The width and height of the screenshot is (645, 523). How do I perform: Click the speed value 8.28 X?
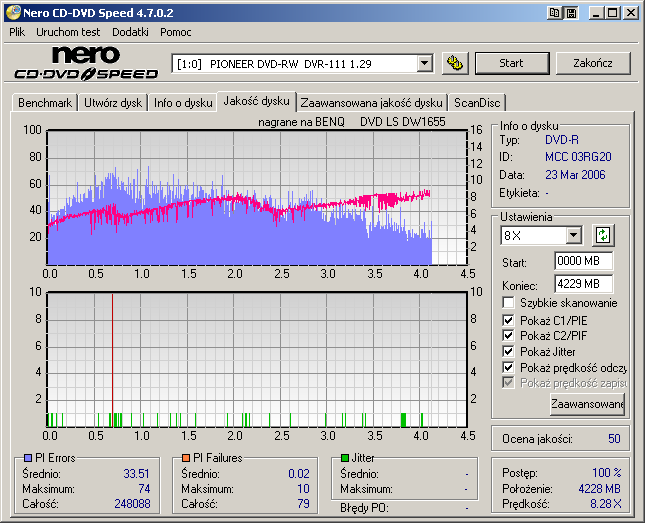[x=606, y=504]
